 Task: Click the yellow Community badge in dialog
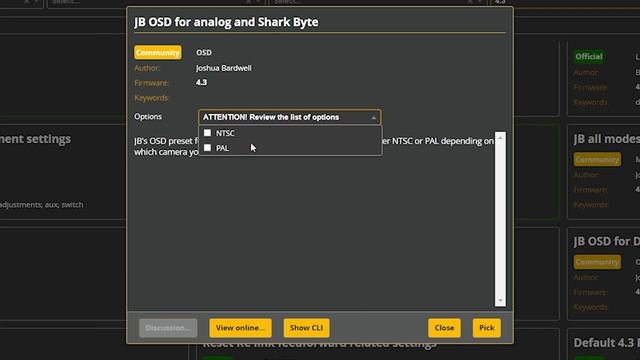coord(158,52)
